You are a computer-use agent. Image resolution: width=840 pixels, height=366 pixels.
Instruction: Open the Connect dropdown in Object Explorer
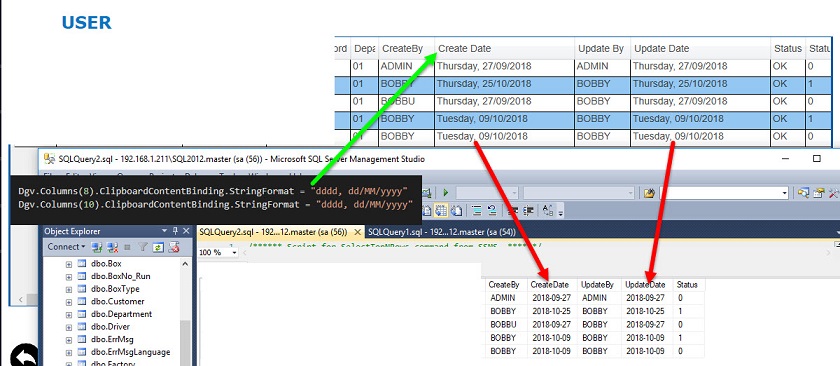66,247
